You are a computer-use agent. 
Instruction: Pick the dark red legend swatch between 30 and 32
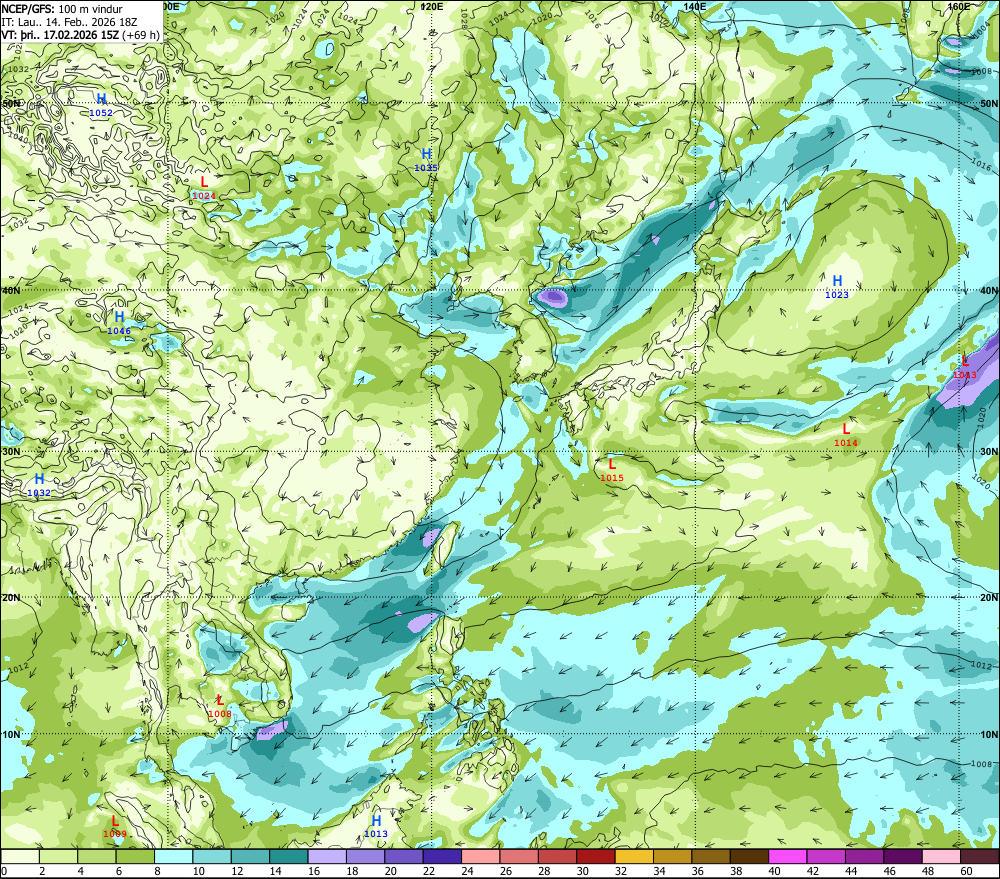pos(596,856)
